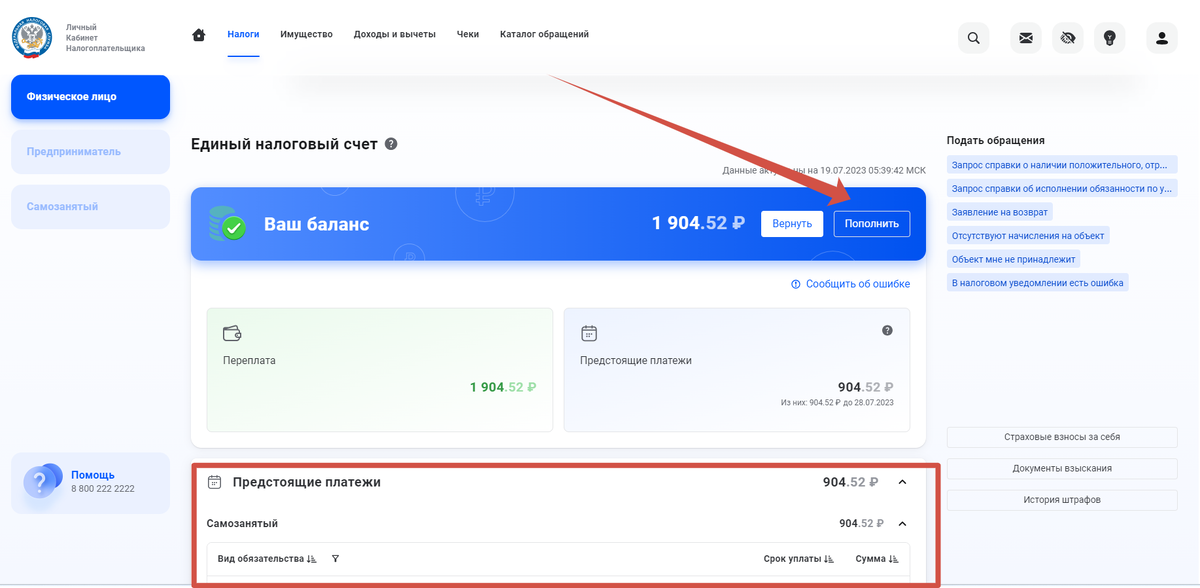The height and width of the screenshot is (588, 1200).
Task: Click calendar icon in Предстоящие платежи card
Action: coord(589,333)
